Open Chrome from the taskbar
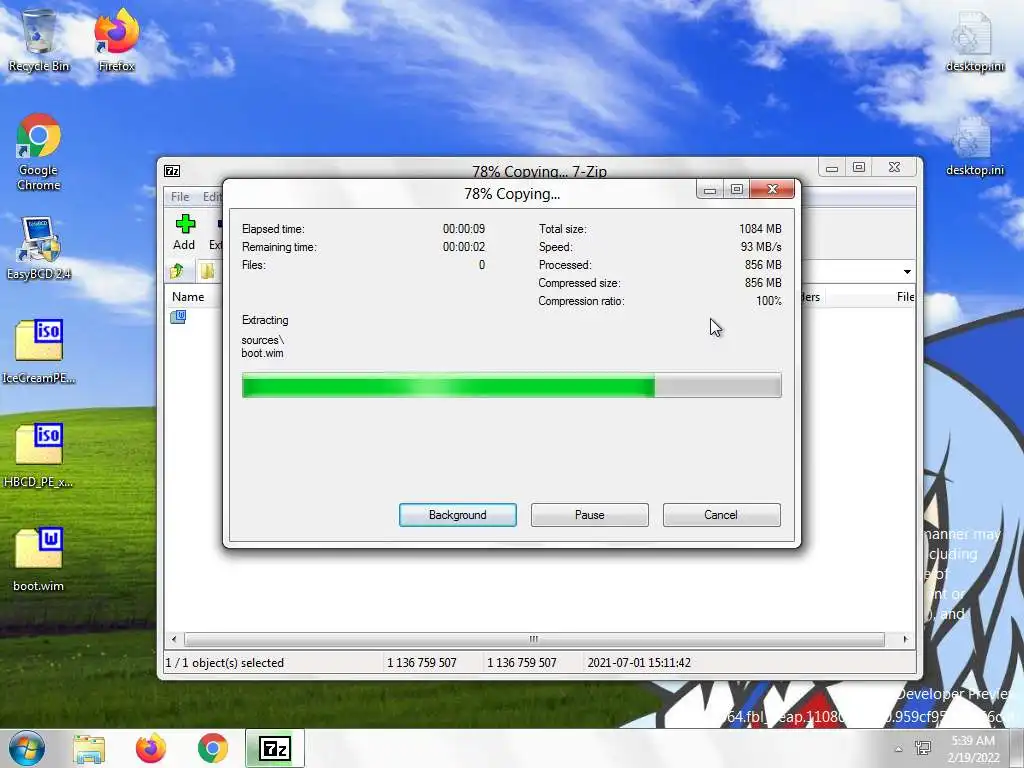Image resolution: width=1024 pixels, height=768 pixels. click(212, 748)
